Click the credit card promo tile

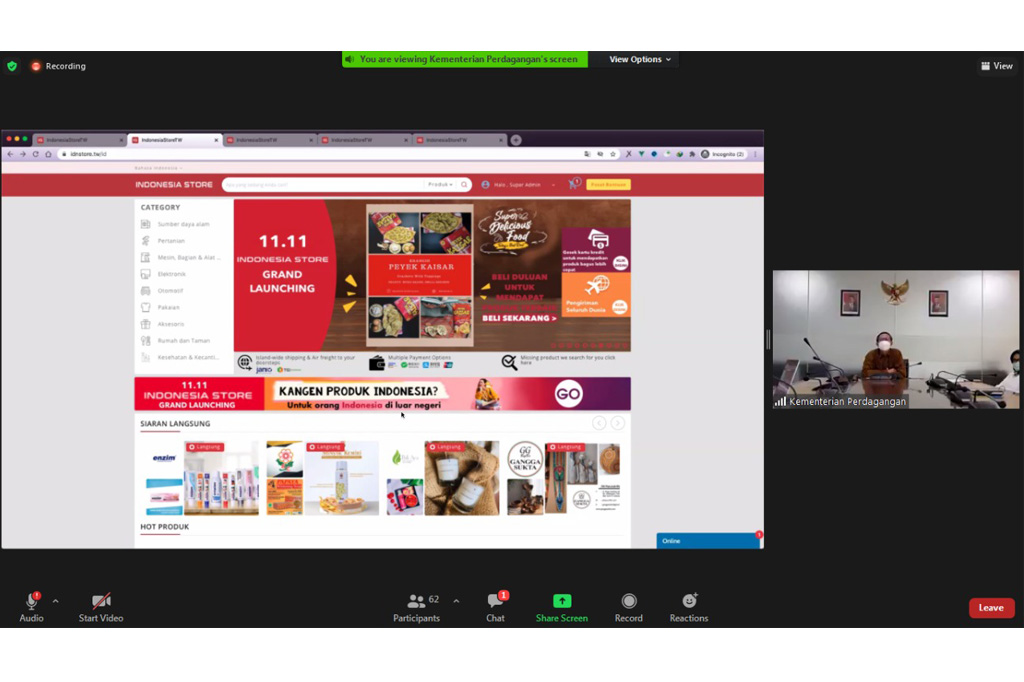[596, 250]
